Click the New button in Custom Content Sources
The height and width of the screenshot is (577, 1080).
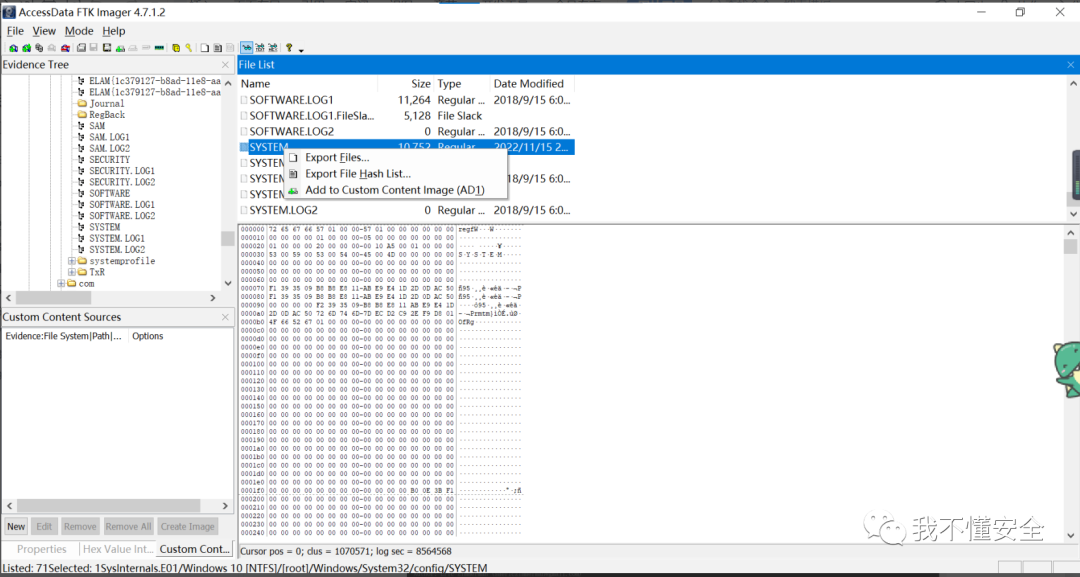(16, 527)
